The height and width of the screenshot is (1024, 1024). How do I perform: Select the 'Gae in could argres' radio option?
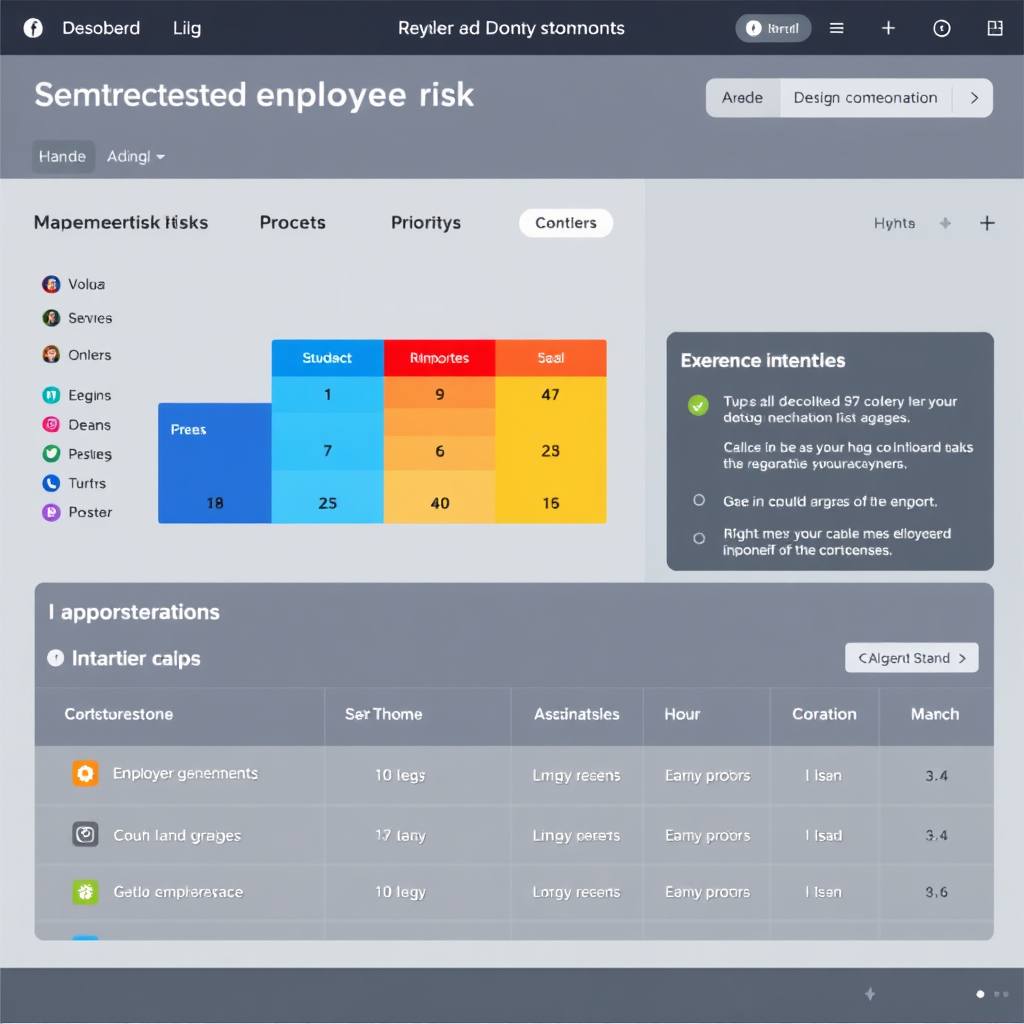pos(699,501)
